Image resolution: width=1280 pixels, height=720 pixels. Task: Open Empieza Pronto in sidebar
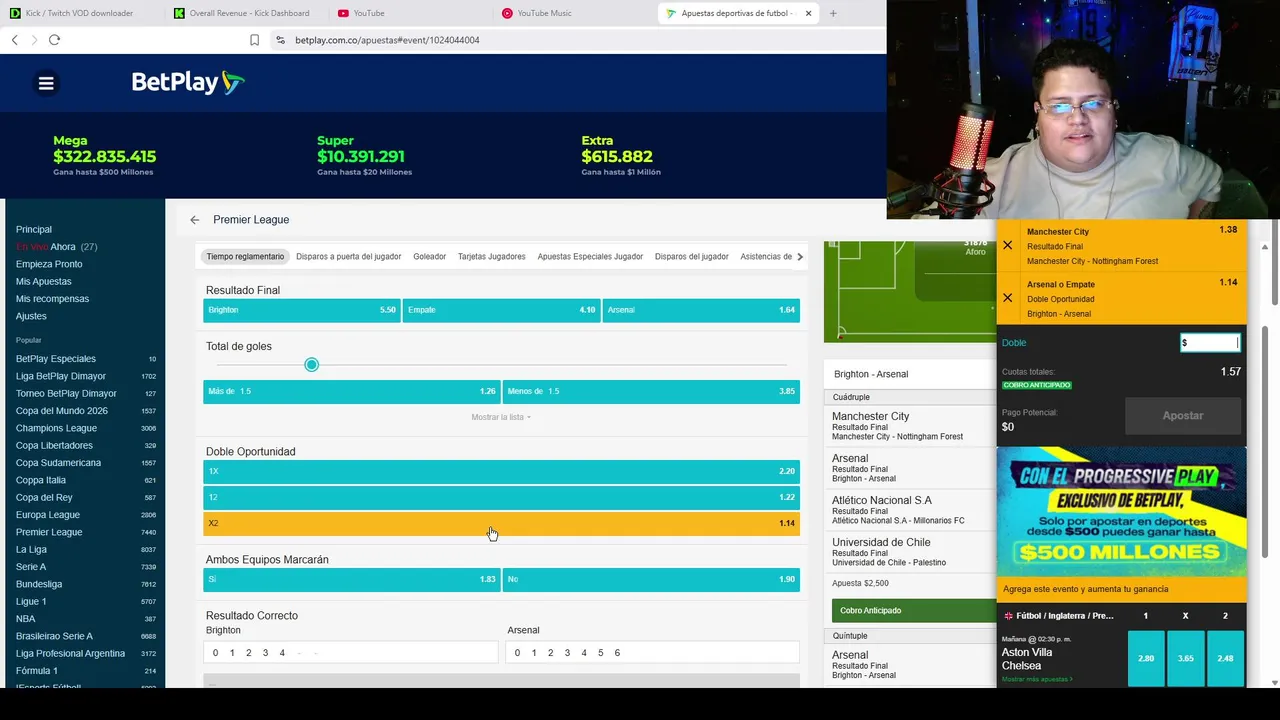coord(49,264)
